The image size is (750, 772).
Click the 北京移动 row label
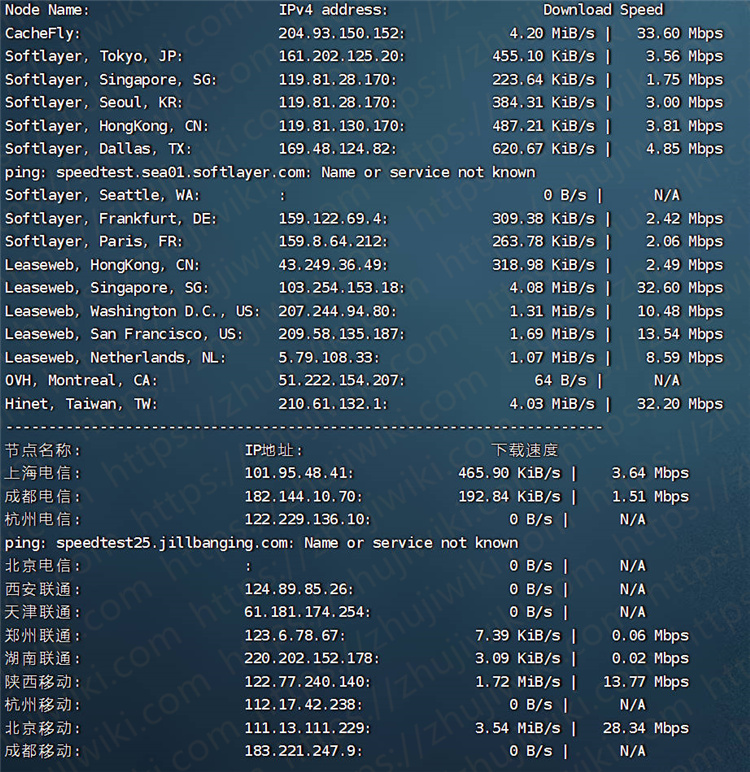42,728
